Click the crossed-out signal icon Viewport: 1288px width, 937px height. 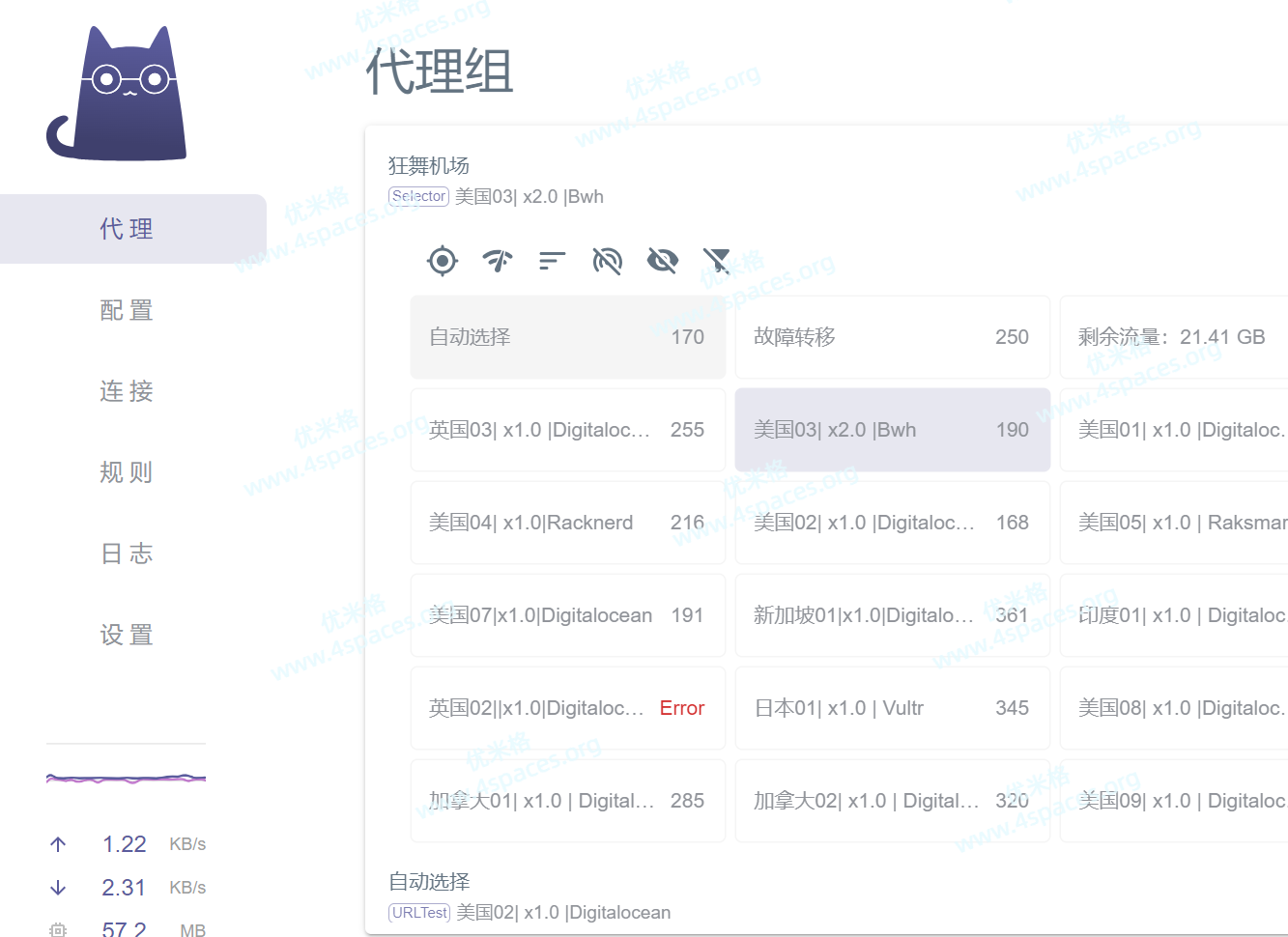(x=607, y=261)
